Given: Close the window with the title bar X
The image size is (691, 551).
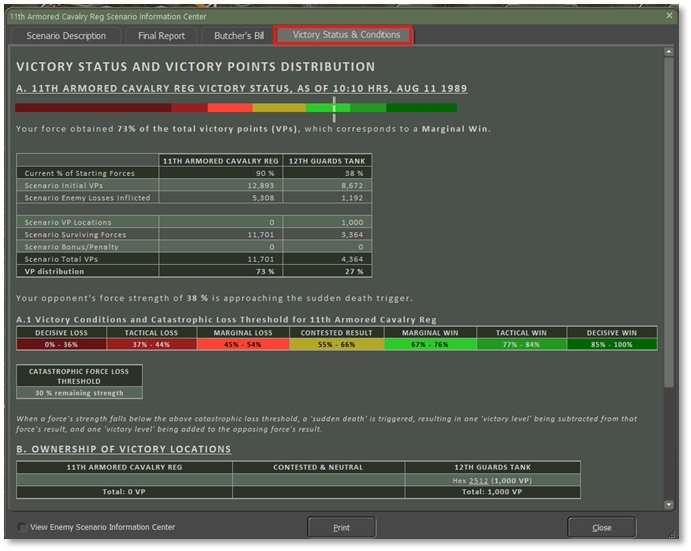Looking at the screenshot, I should click(x=669, y=16).
